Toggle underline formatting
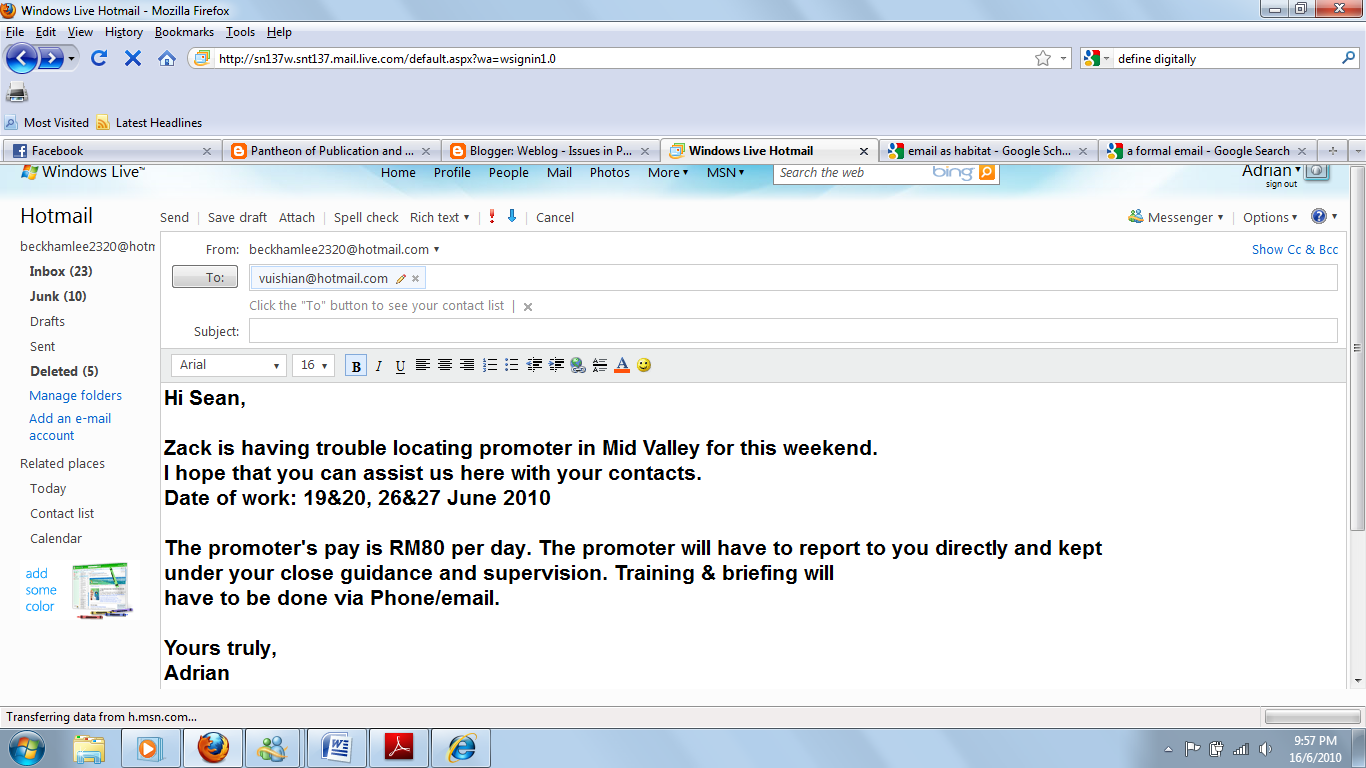 pyautogui.click(x=400, y=366)
